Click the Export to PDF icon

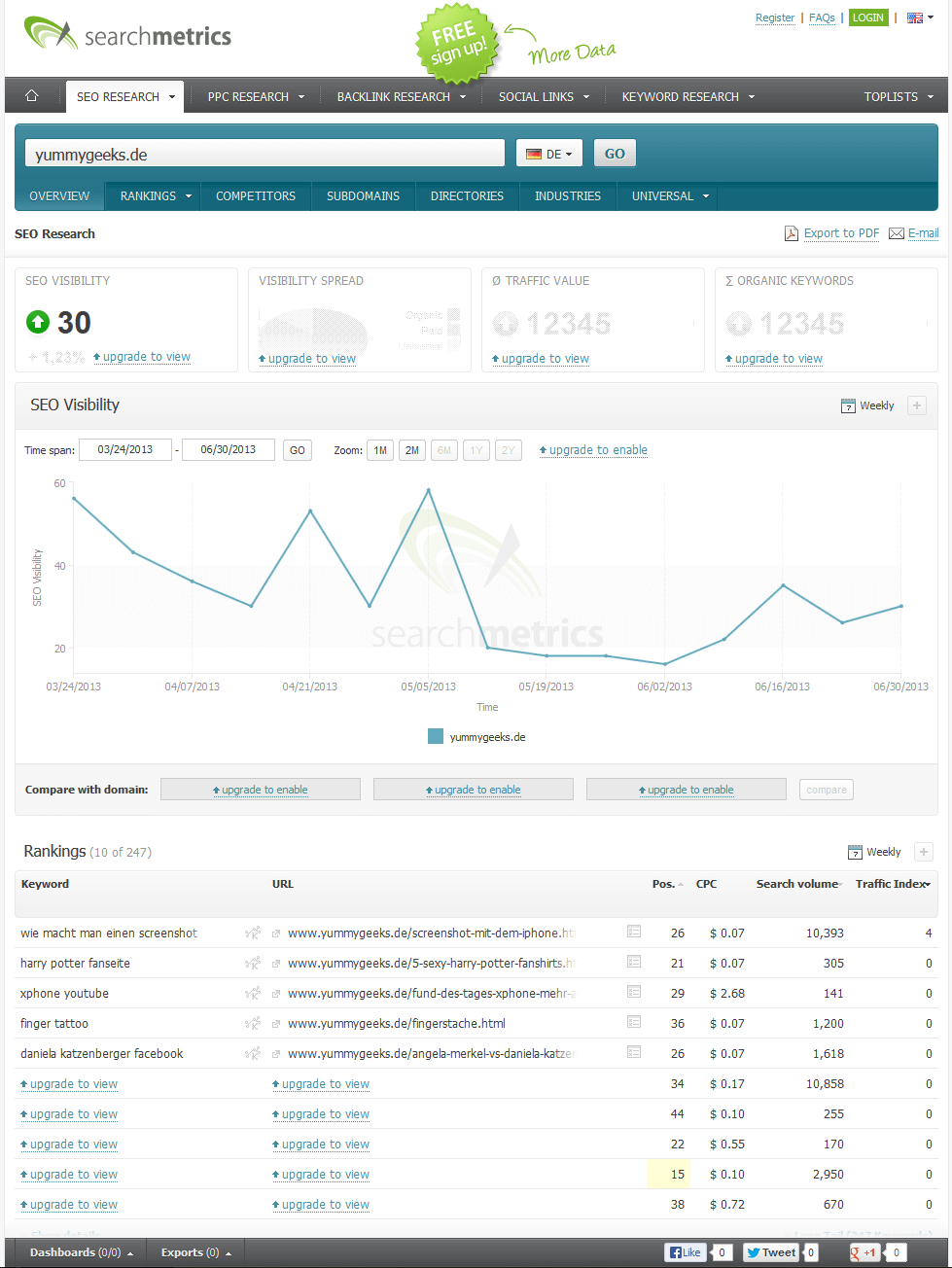[x=792, y=233]
